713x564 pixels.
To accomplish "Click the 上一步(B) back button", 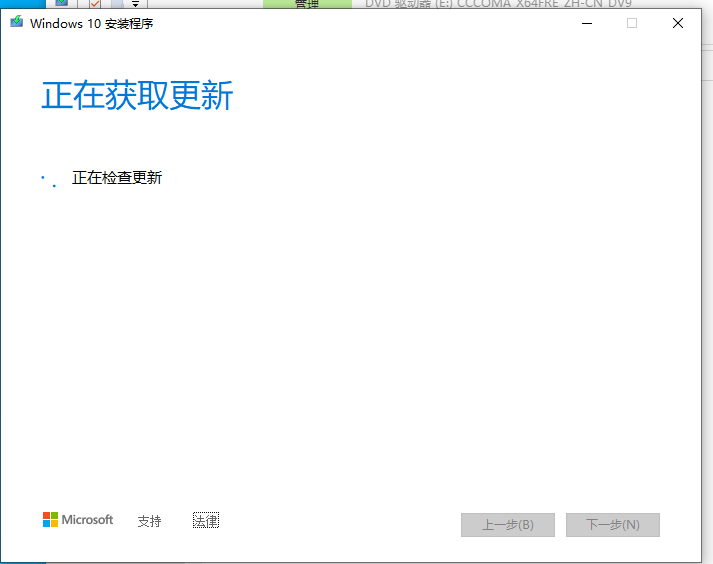I will point(507,525).
